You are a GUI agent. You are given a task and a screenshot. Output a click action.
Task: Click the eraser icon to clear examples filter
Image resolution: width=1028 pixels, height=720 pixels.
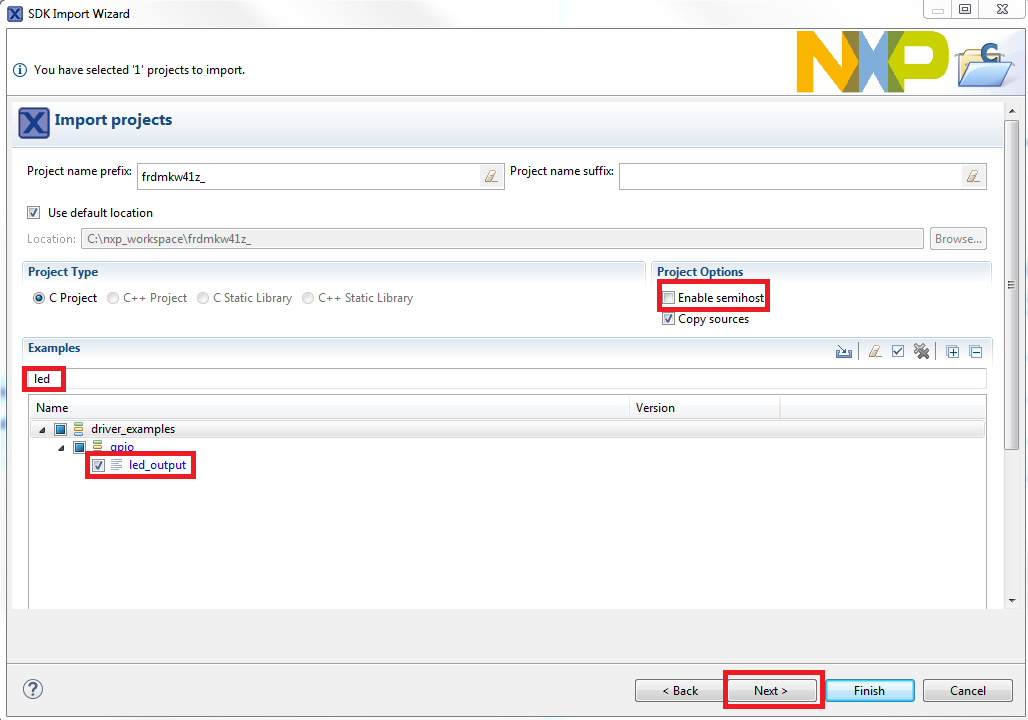point(875,351)
